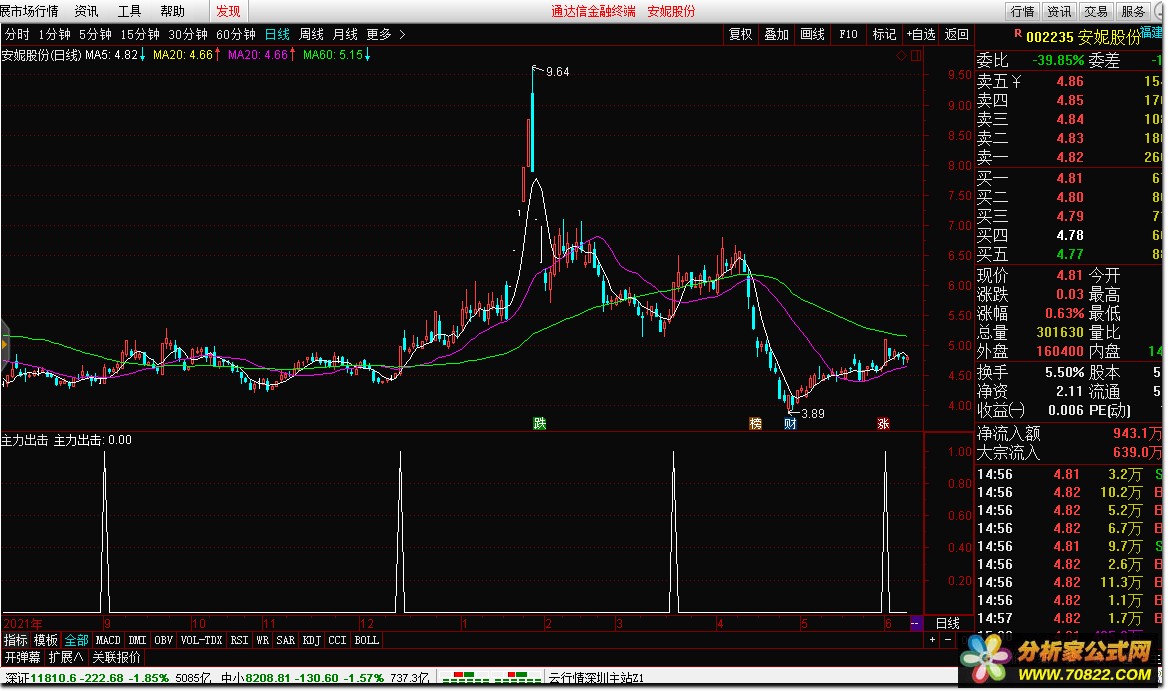Open F10 company information
This screenshot has width=1168, height=691.
848,34
